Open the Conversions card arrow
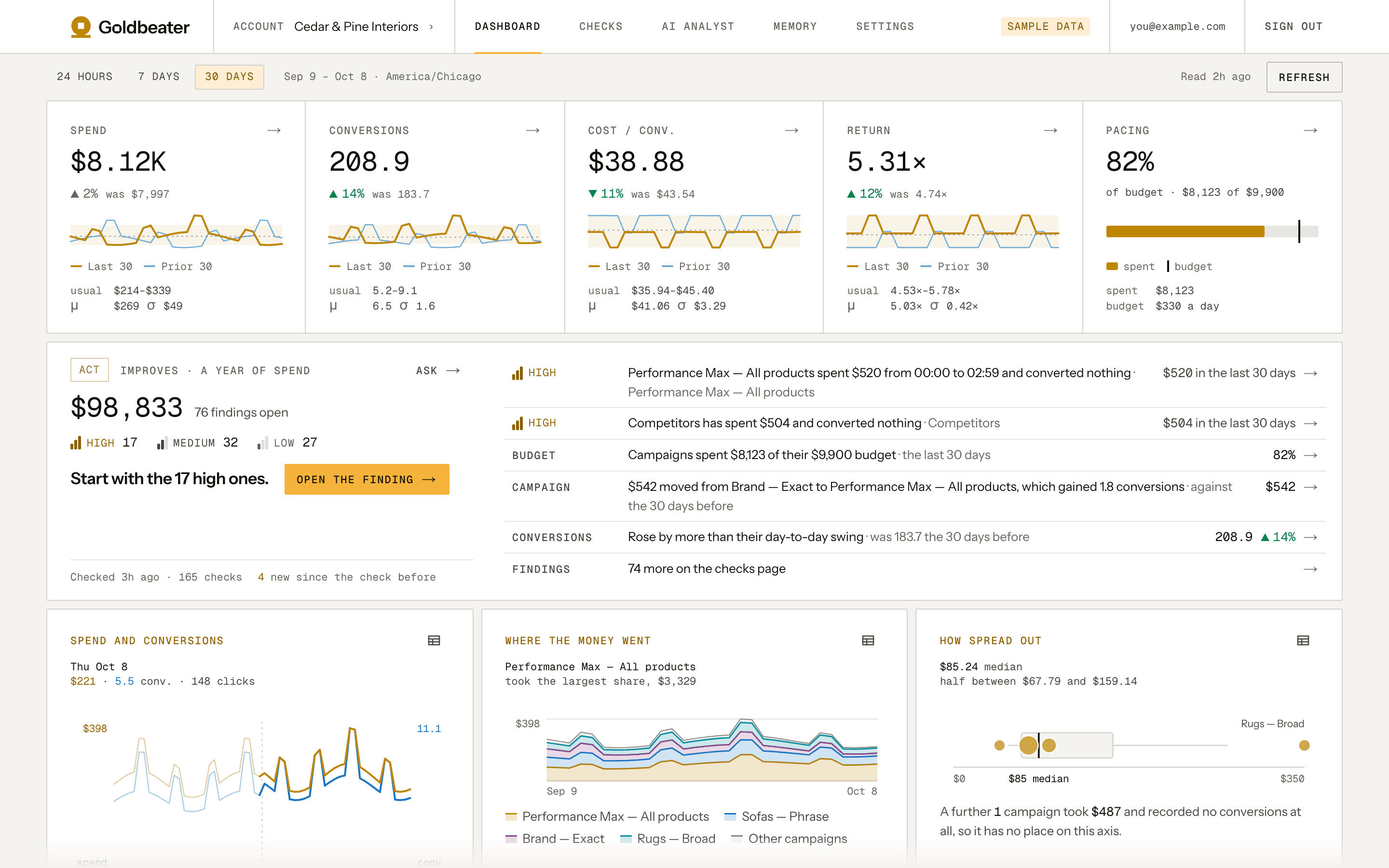This screenshot has height=868, width=1389. point(532,131)
